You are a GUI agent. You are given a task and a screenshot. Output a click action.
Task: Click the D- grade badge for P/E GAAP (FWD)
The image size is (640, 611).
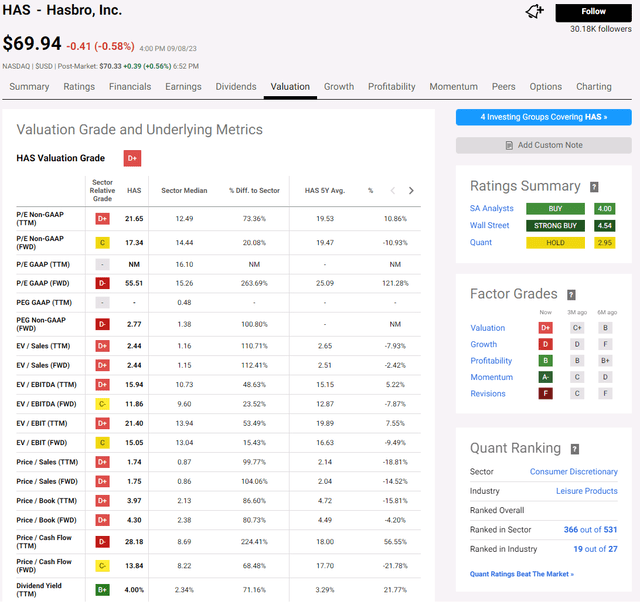click(x=102, y=283)
